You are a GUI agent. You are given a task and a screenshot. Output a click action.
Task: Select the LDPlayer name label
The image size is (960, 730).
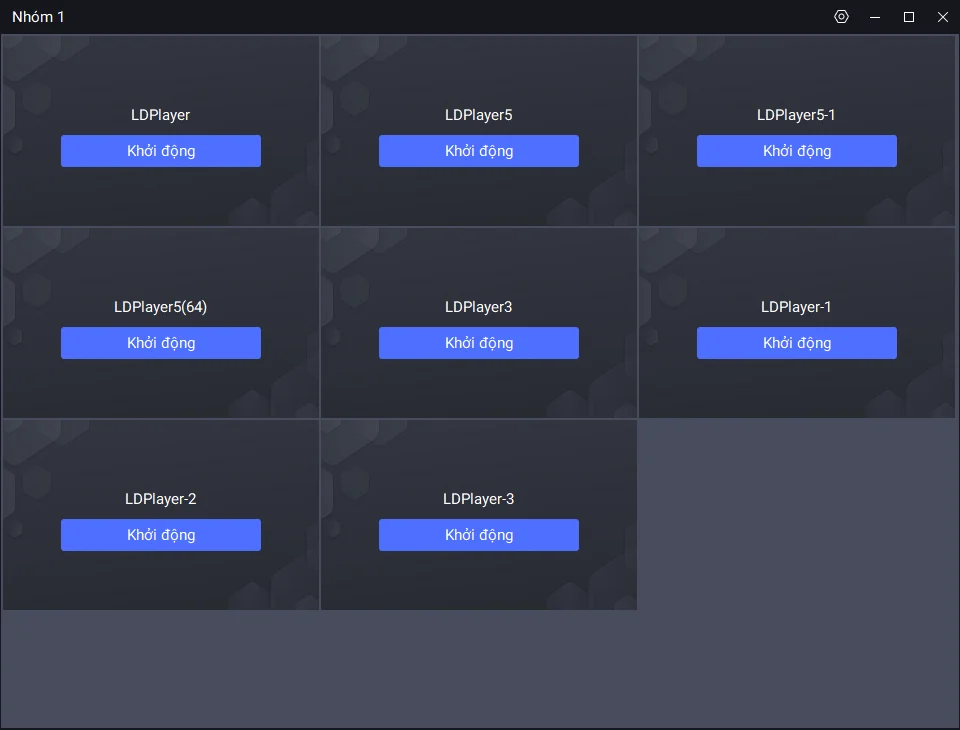click(x=160, y=115)
